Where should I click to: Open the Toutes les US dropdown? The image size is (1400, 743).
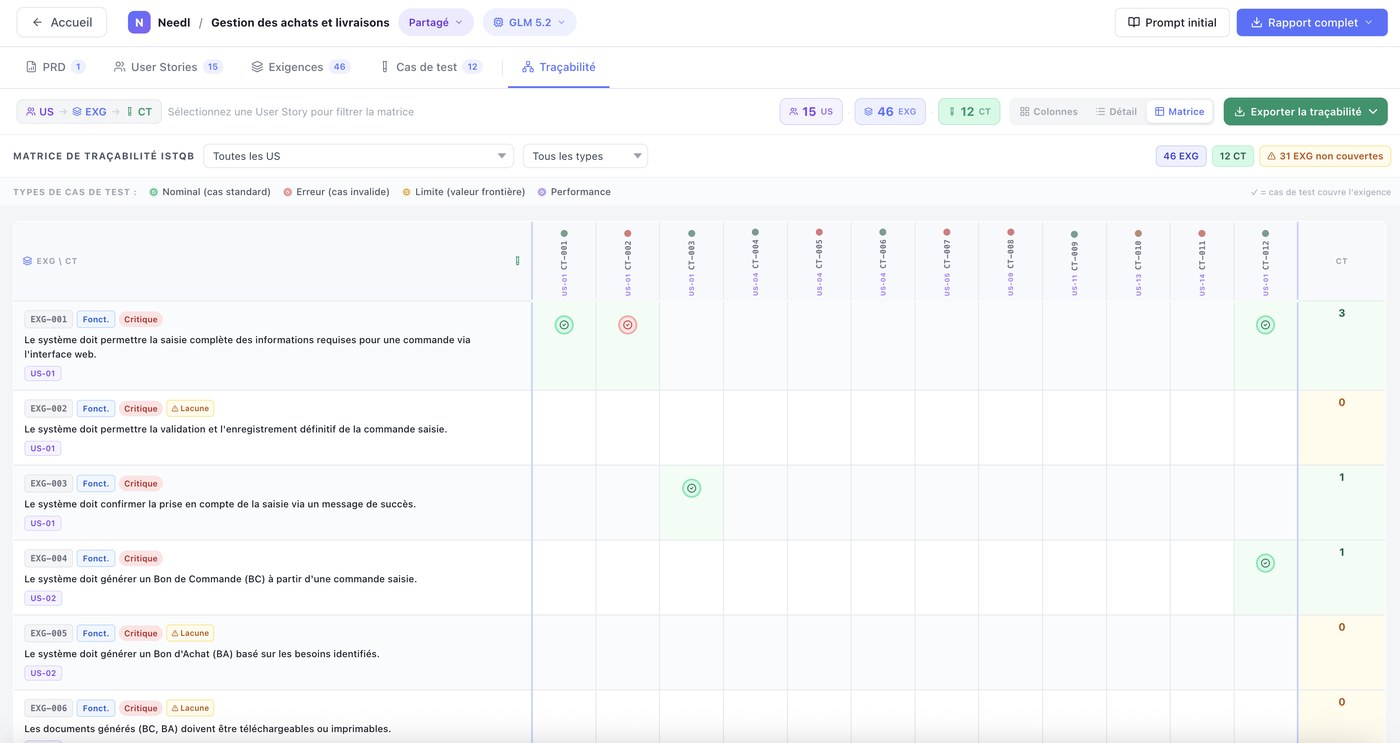tap(358, 156)
